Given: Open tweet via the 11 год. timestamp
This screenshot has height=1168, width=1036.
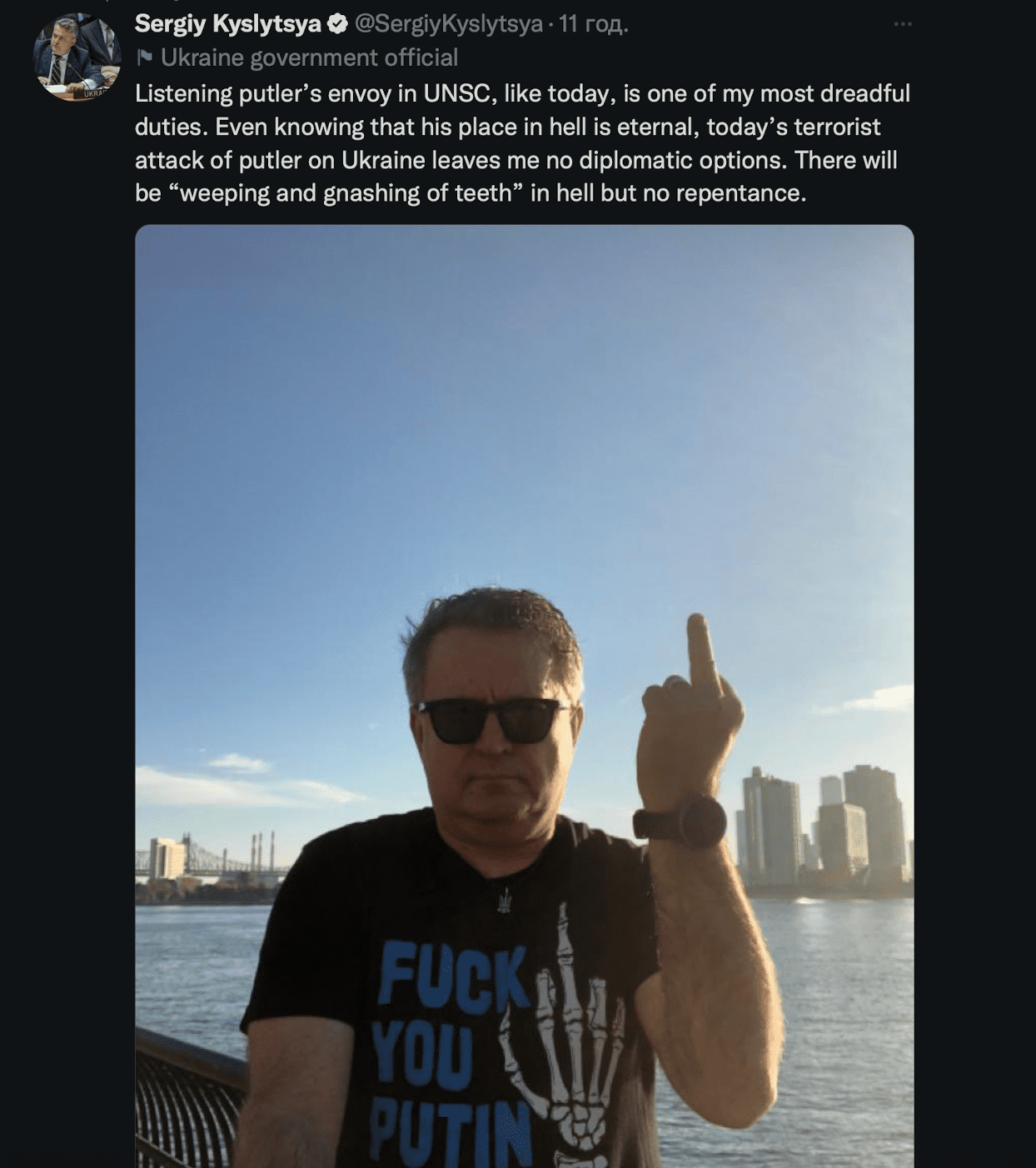Looking at the screenshot, I should click(x=593, y=24).
